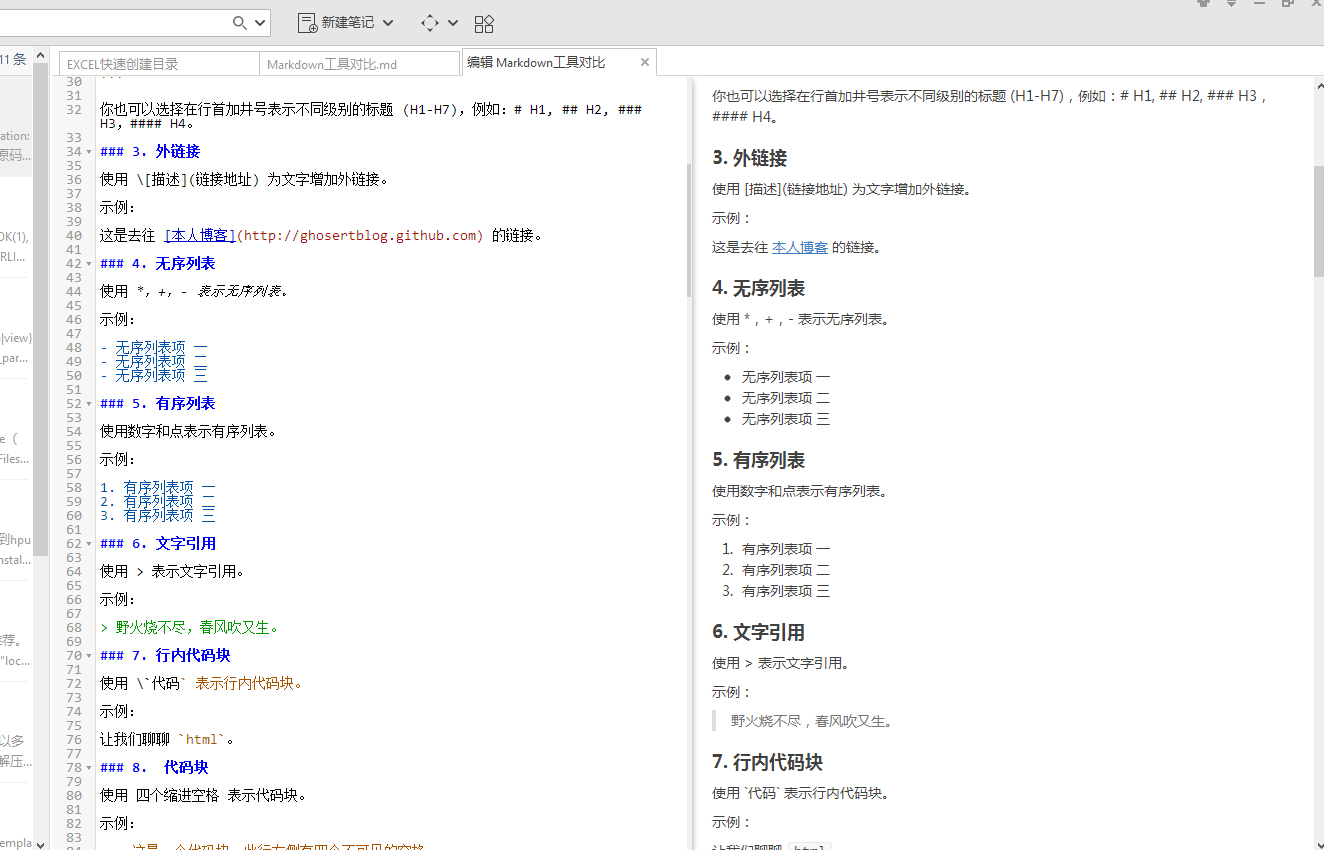Collapse the fold marker at line 34
The image size is (1324, 850).
click(x=89, y=152)
